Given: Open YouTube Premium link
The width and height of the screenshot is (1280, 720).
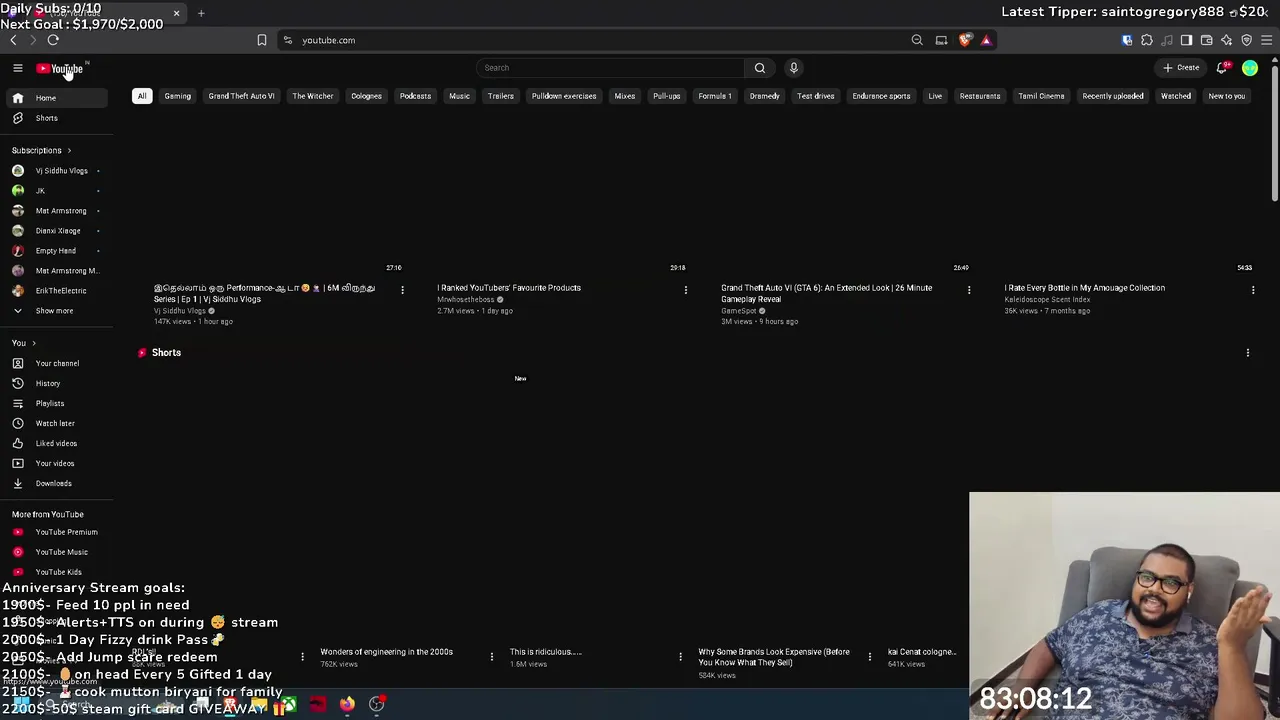Looking at the screenshot, I should pos(56,532).
